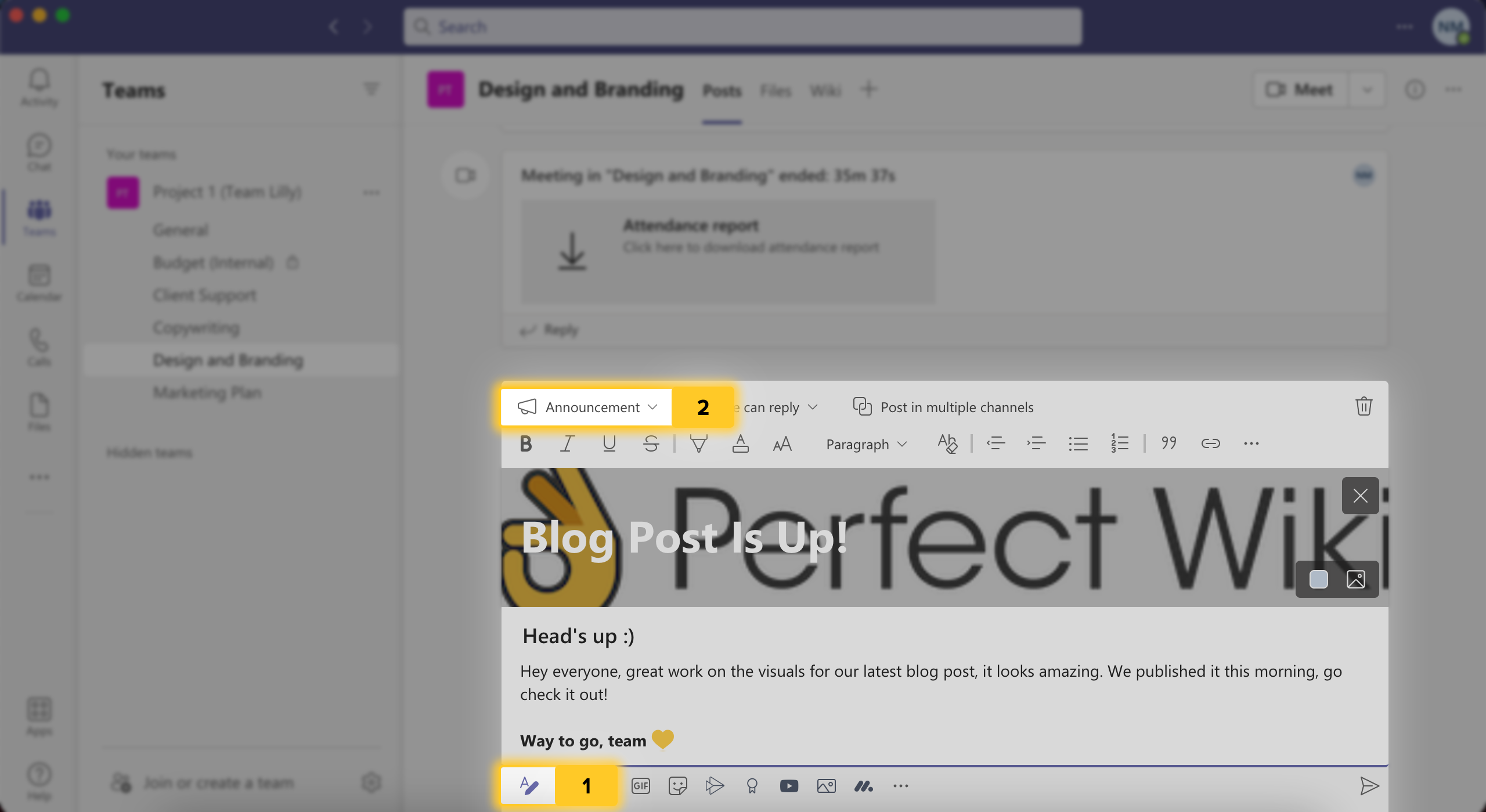Viewport: 1486px width, 812px height.
Task: Open the GIF picker
Action: tap(641, 785)
